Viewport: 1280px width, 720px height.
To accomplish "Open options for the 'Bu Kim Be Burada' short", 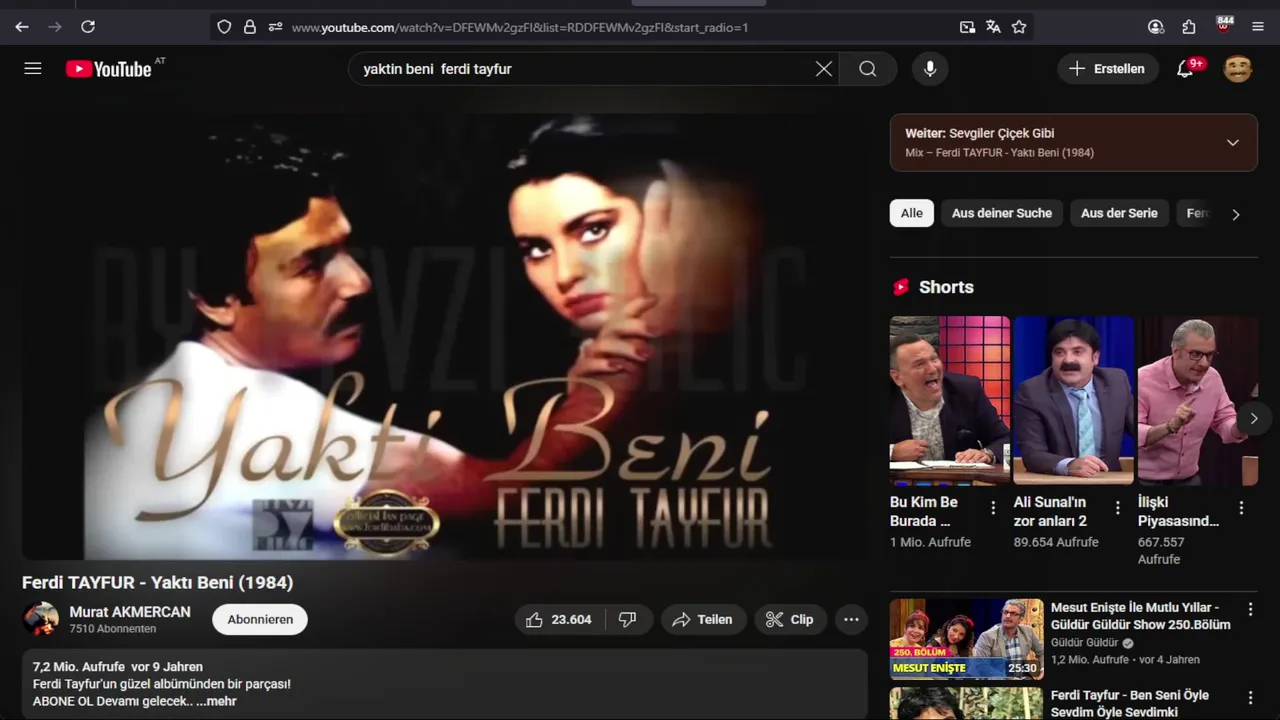I will click(993, 508).
